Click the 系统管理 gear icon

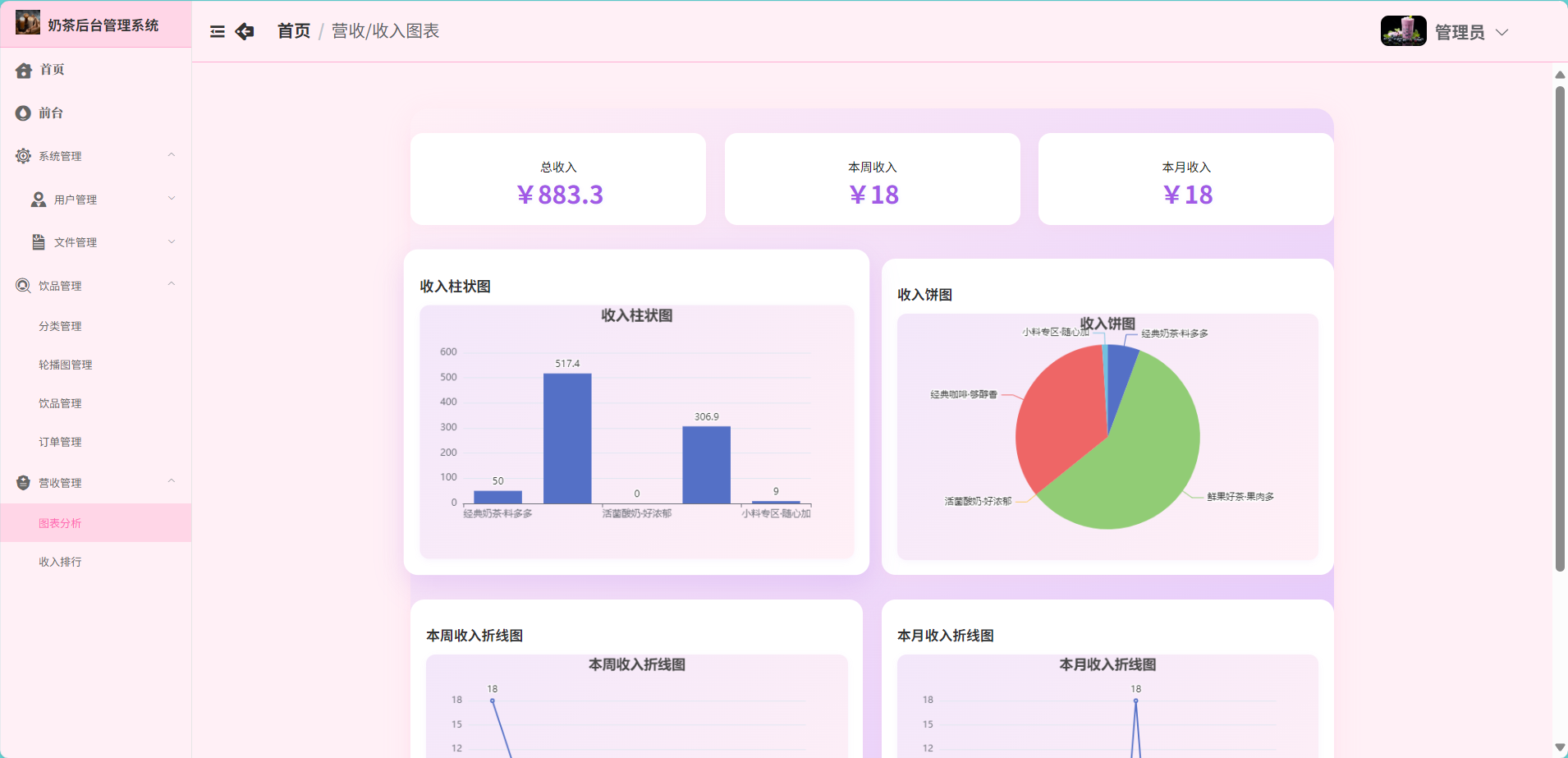point(23,155)
